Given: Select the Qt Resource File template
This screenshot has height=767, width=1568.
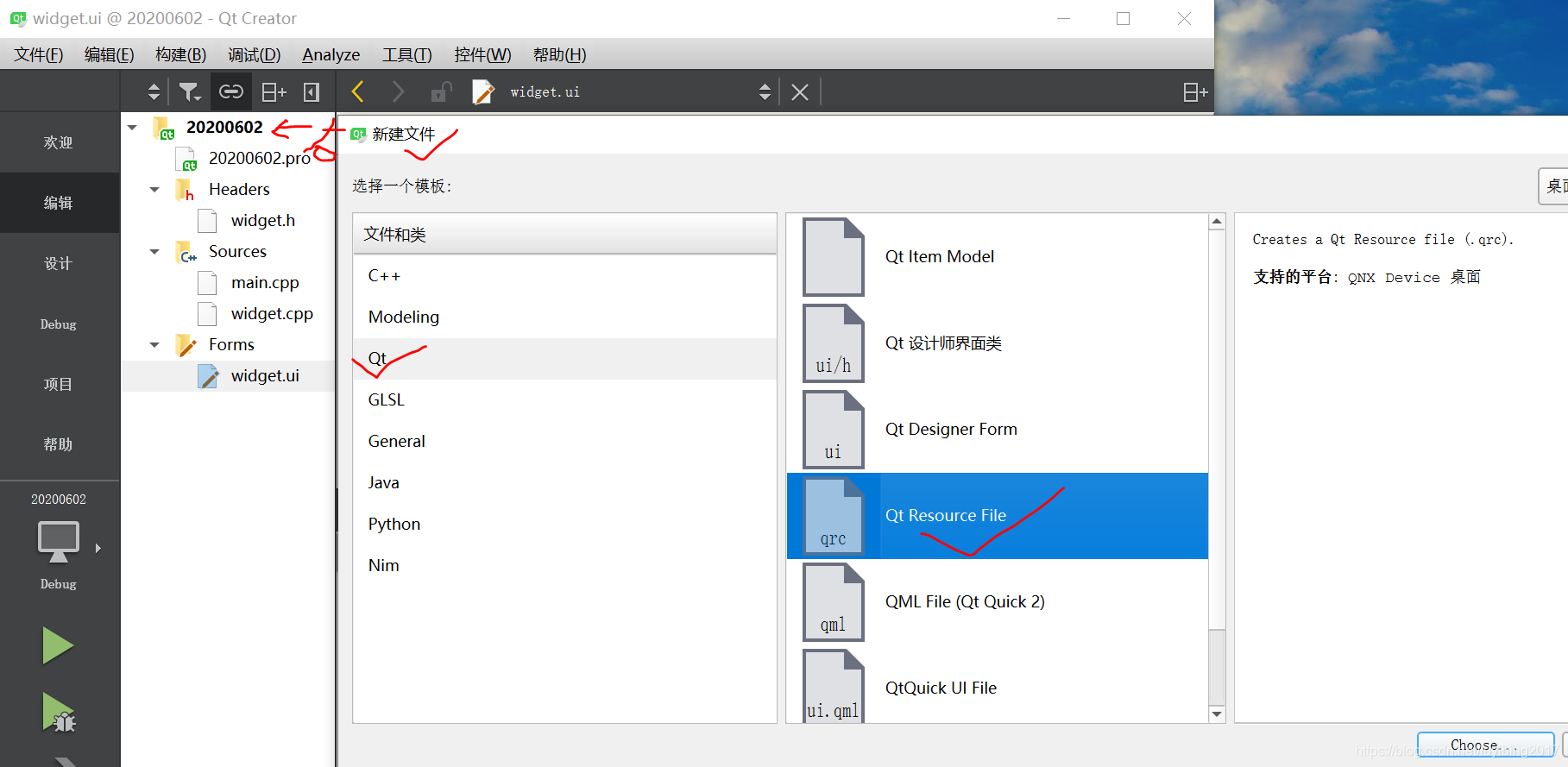Looking at the screenshot, I should (x=998, y=516).
